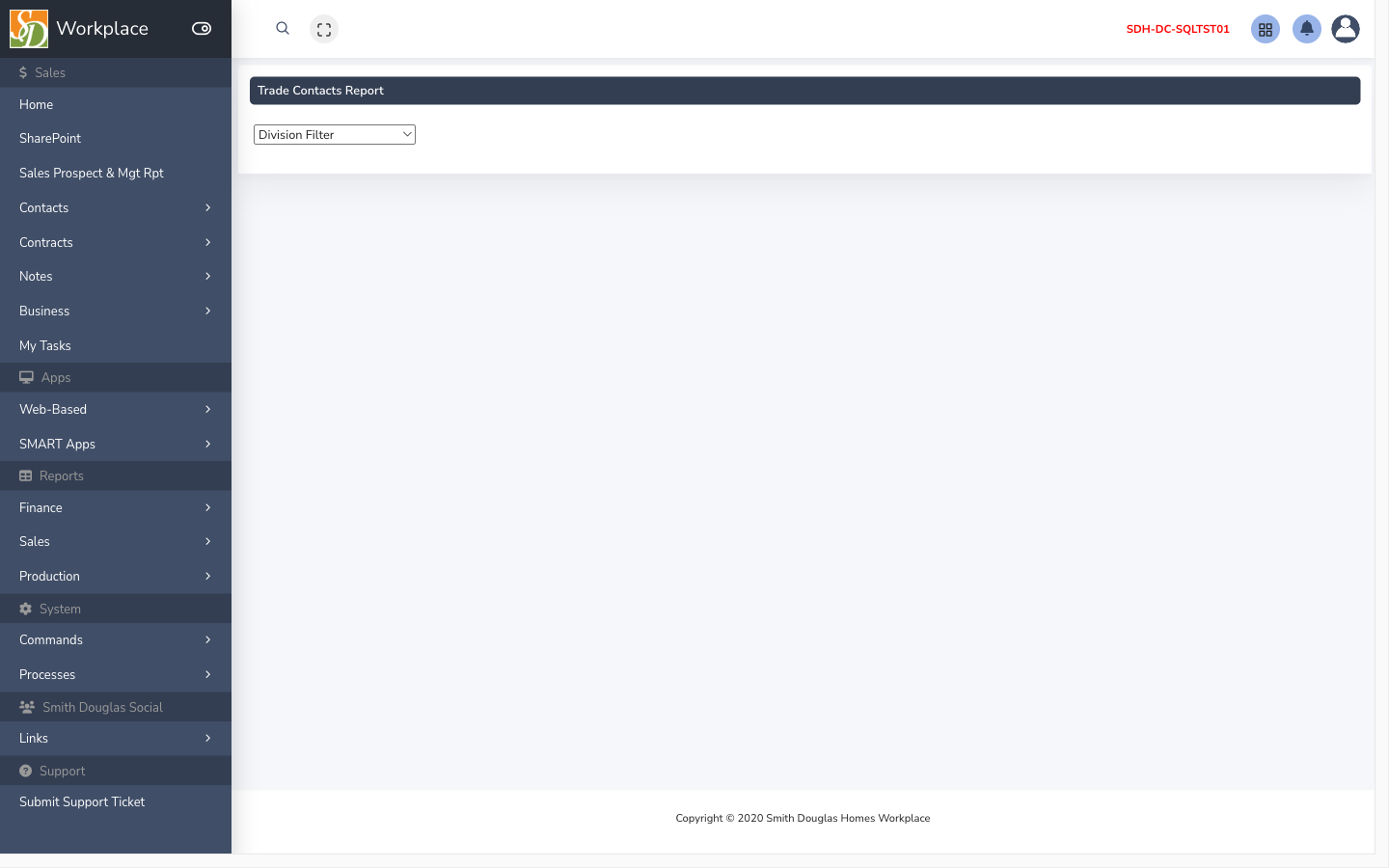Click the table Reports section icon
The image size is (1389, 868).
(26, 475)
